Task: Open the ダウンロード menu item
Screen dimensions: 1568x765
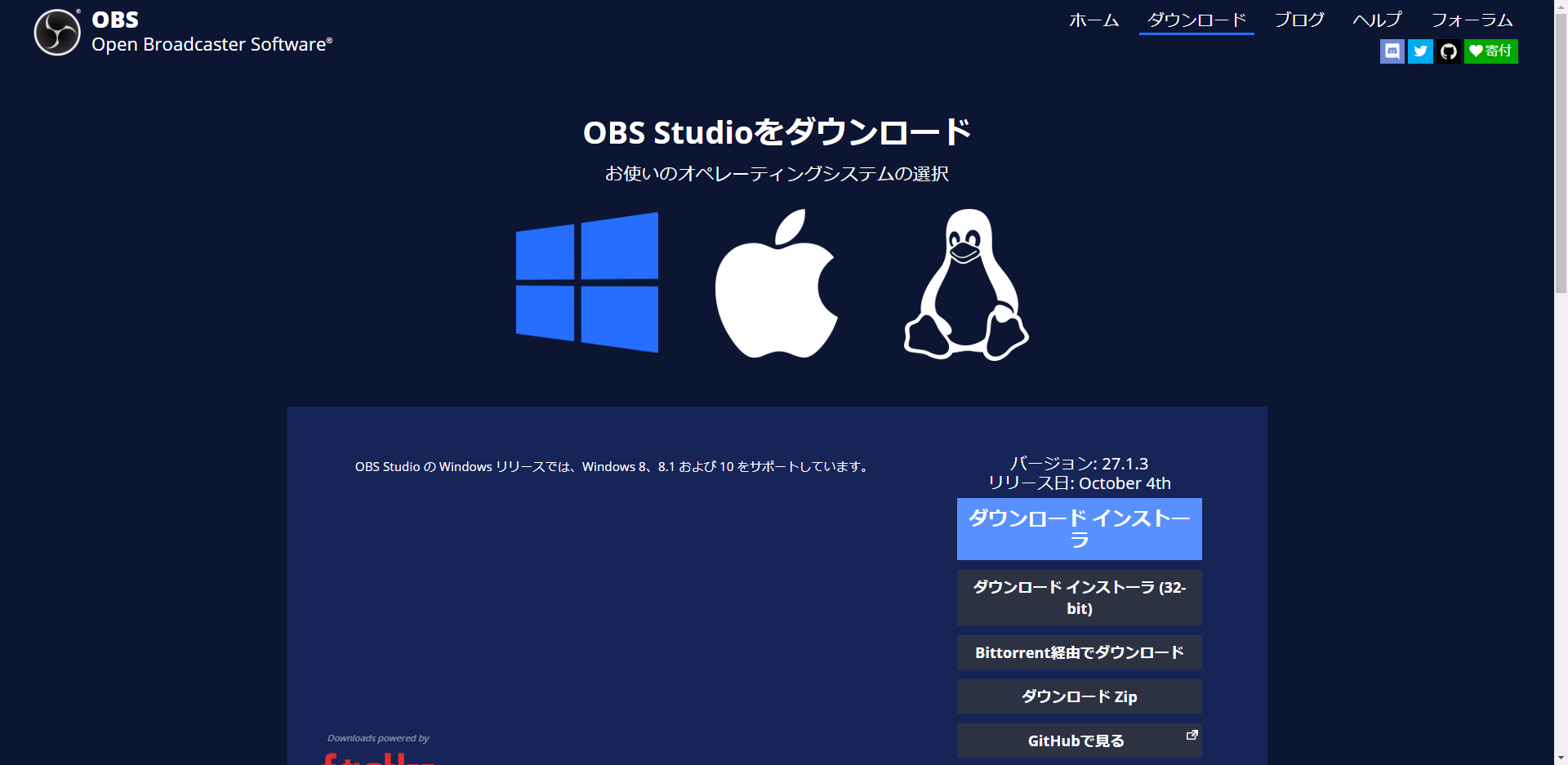Action: 1196,20
